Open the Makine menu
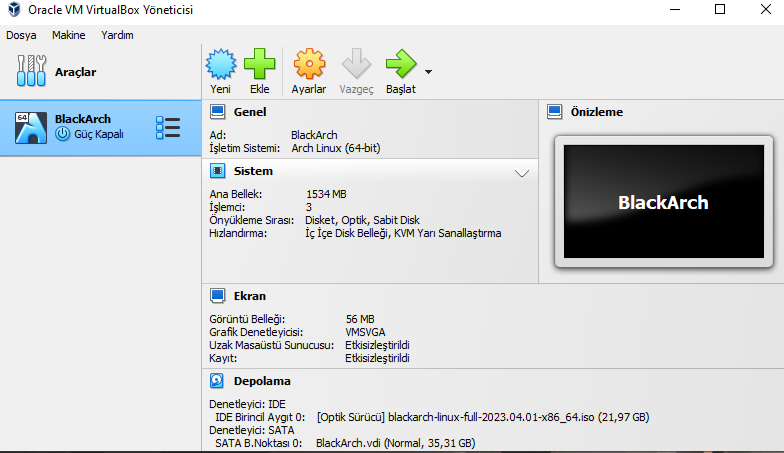This screenshot has width=784, height=453. click(68, 35)
